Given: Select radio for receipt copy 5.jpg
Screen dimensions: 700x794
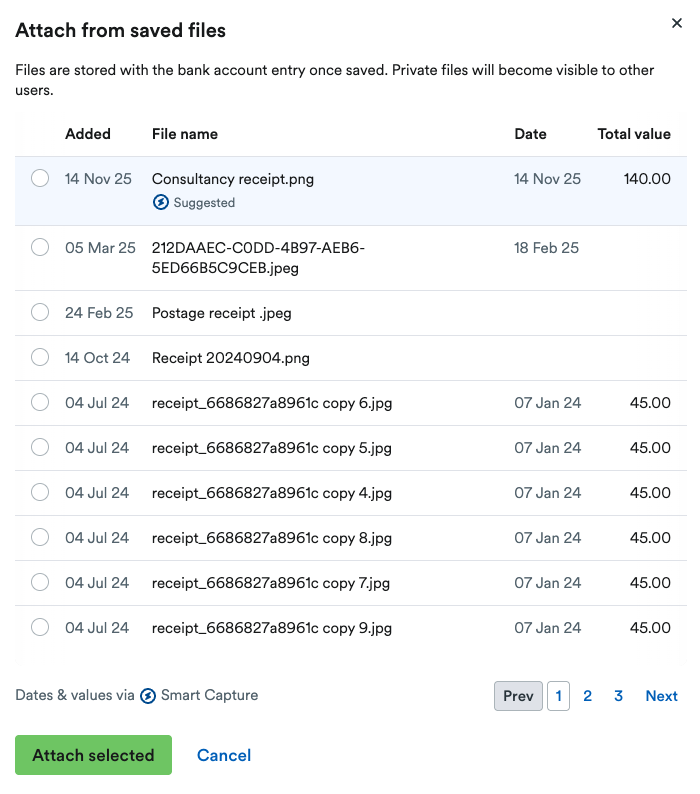Looking at the screenshot, I should point(40,447).
